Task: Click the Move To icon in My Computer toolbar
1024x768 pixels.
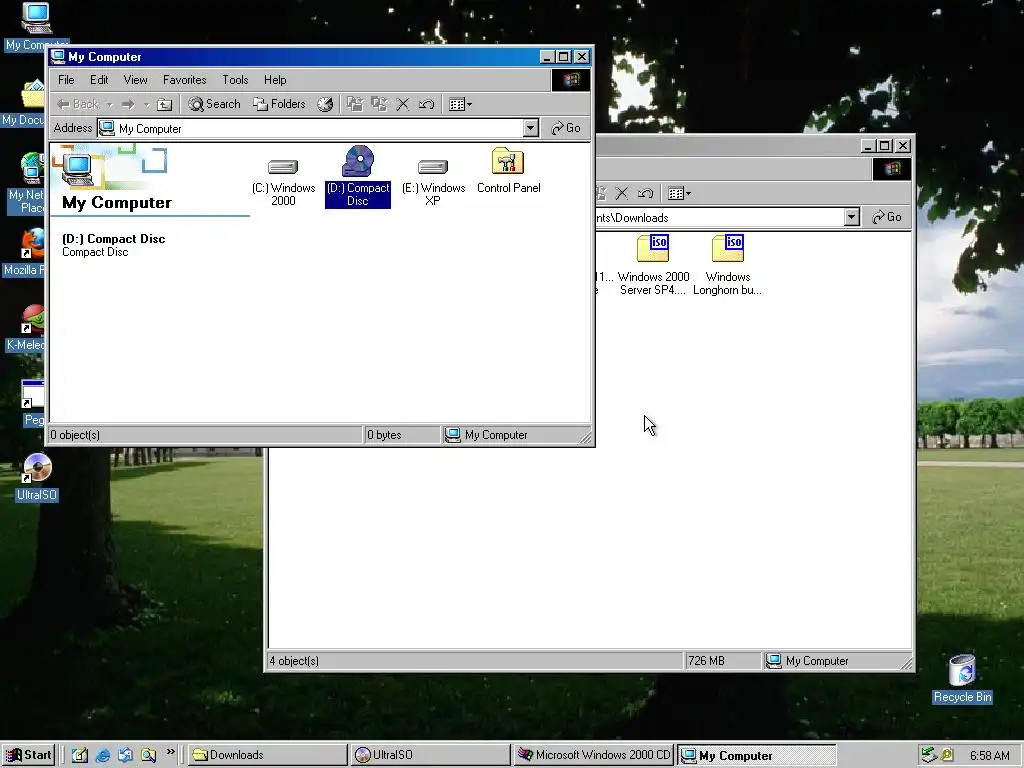Action: click(355, 104)
